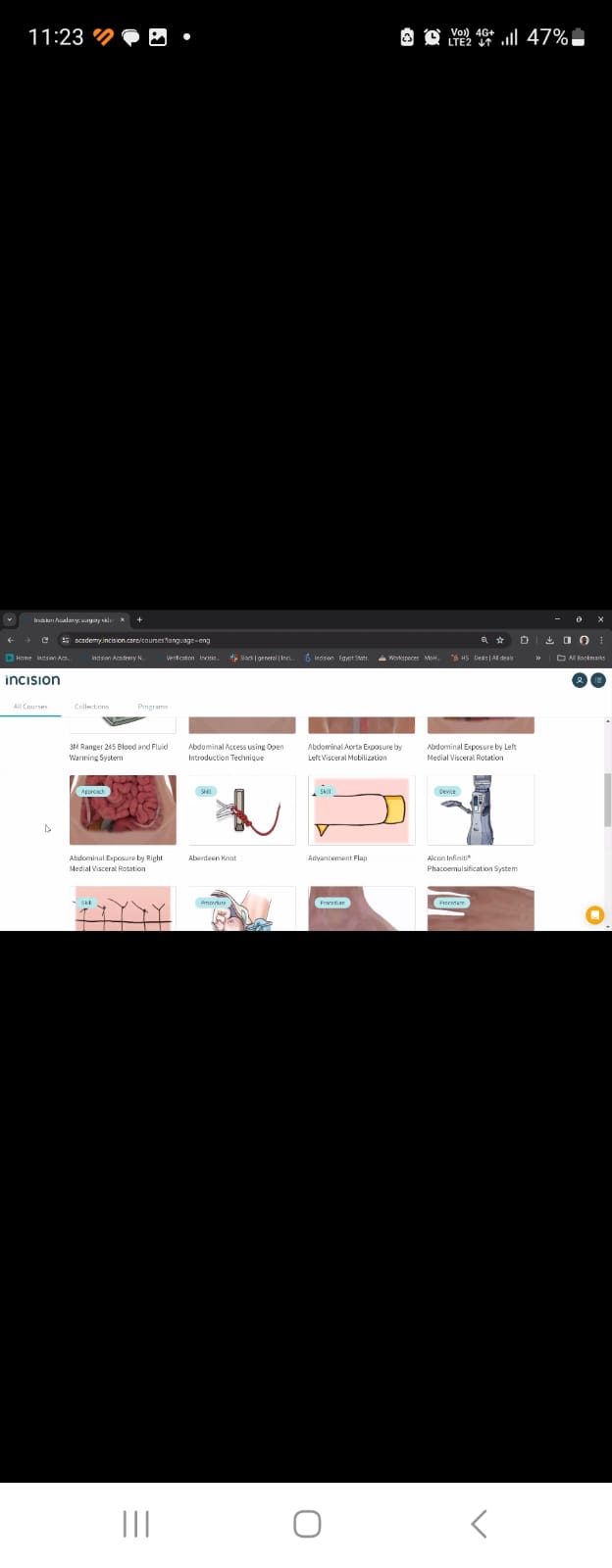
Task: Bookmark this page with the star icon
Action: [500, 640]
